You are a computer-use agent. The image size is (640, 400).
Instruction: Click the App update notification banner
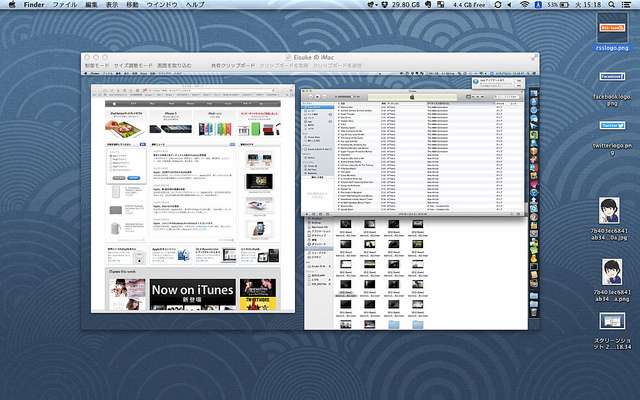coord(498,83)
